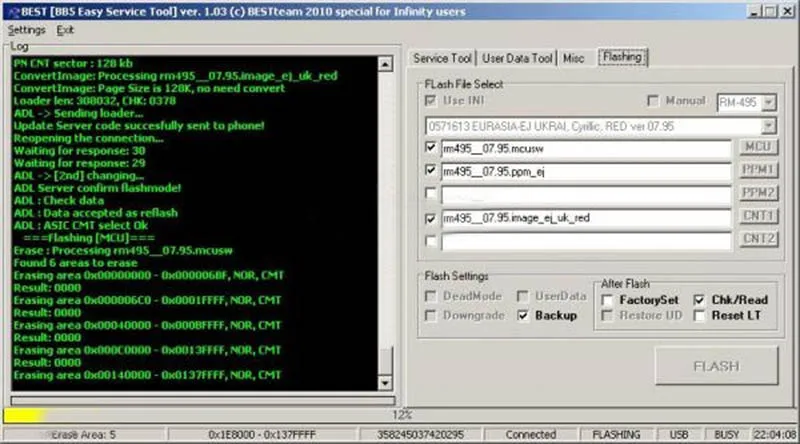Click 'ADL : Data accepted as reflash' log line

point(95,213)
